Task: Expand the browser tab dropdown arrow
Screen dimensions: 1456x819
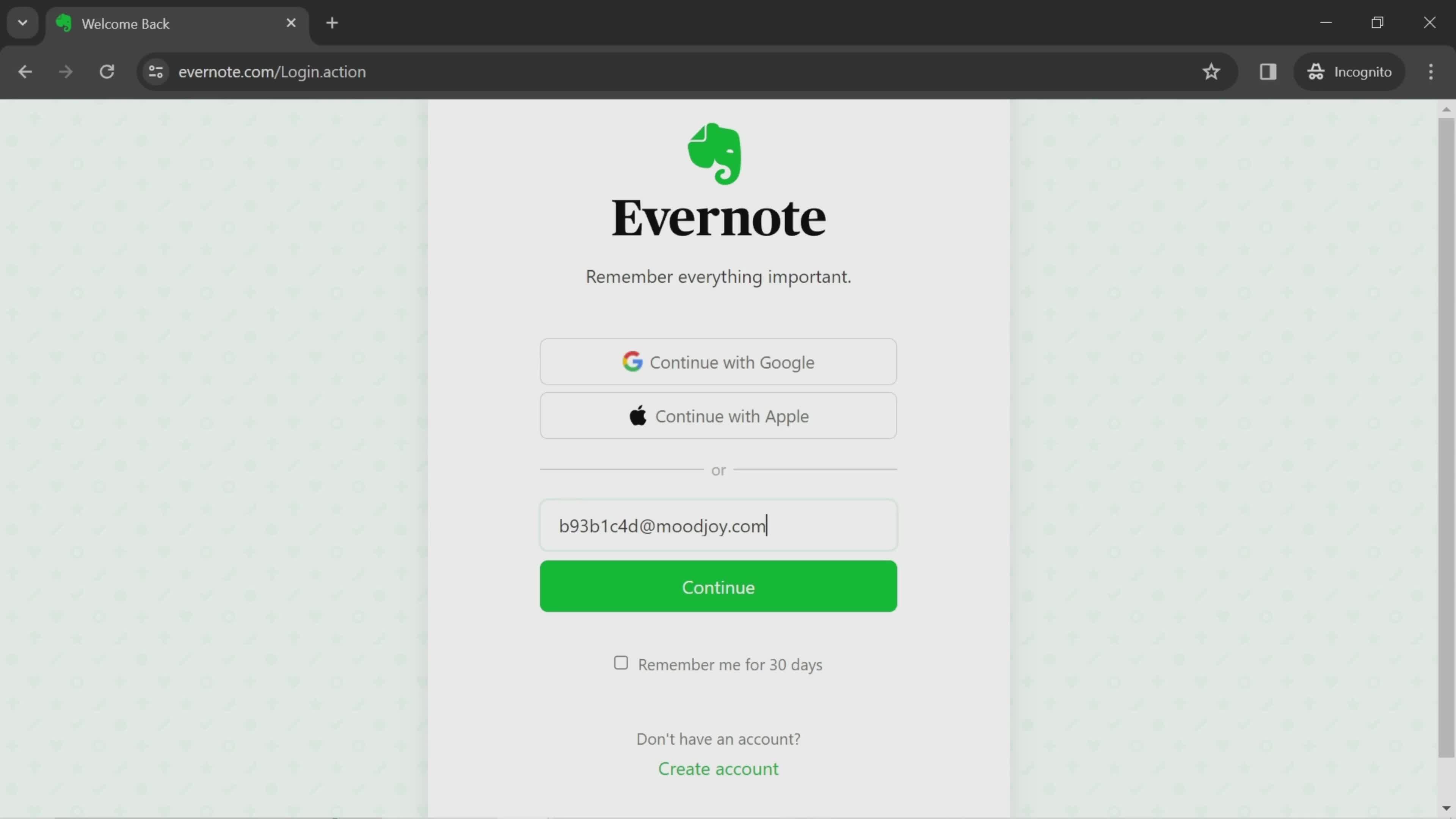Action: click(x=22, y=22)
